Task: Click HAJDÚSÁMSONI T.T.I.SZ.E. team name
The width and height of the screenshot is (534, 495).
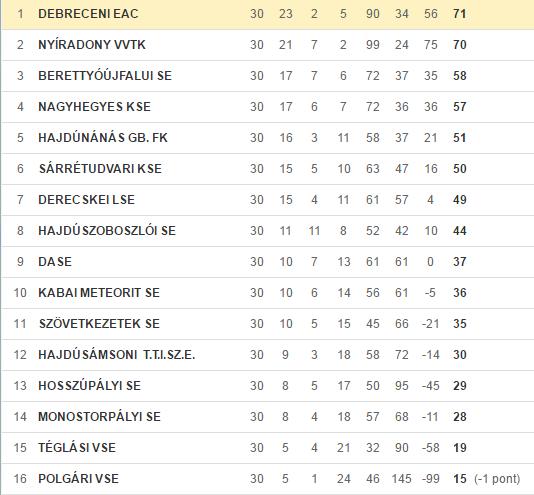Action: pyautogui.click(x=116, y=355)
